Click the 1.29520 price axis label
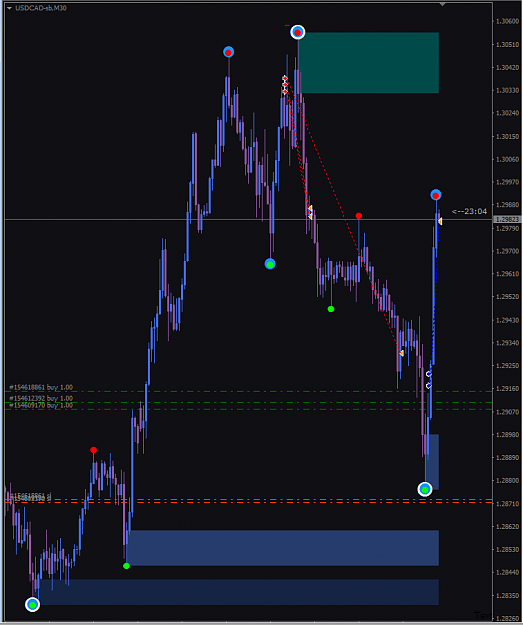 (507, 297)
